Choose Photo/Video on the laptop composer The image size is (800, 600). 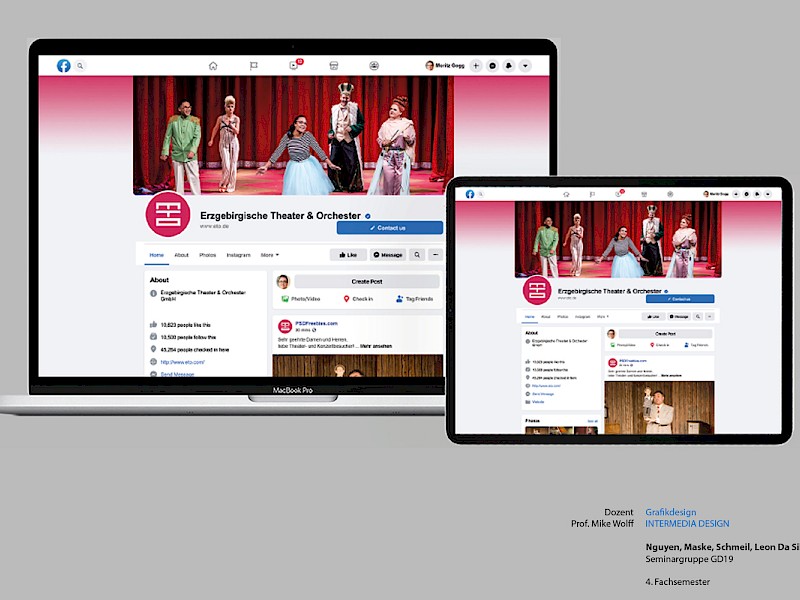301,299
